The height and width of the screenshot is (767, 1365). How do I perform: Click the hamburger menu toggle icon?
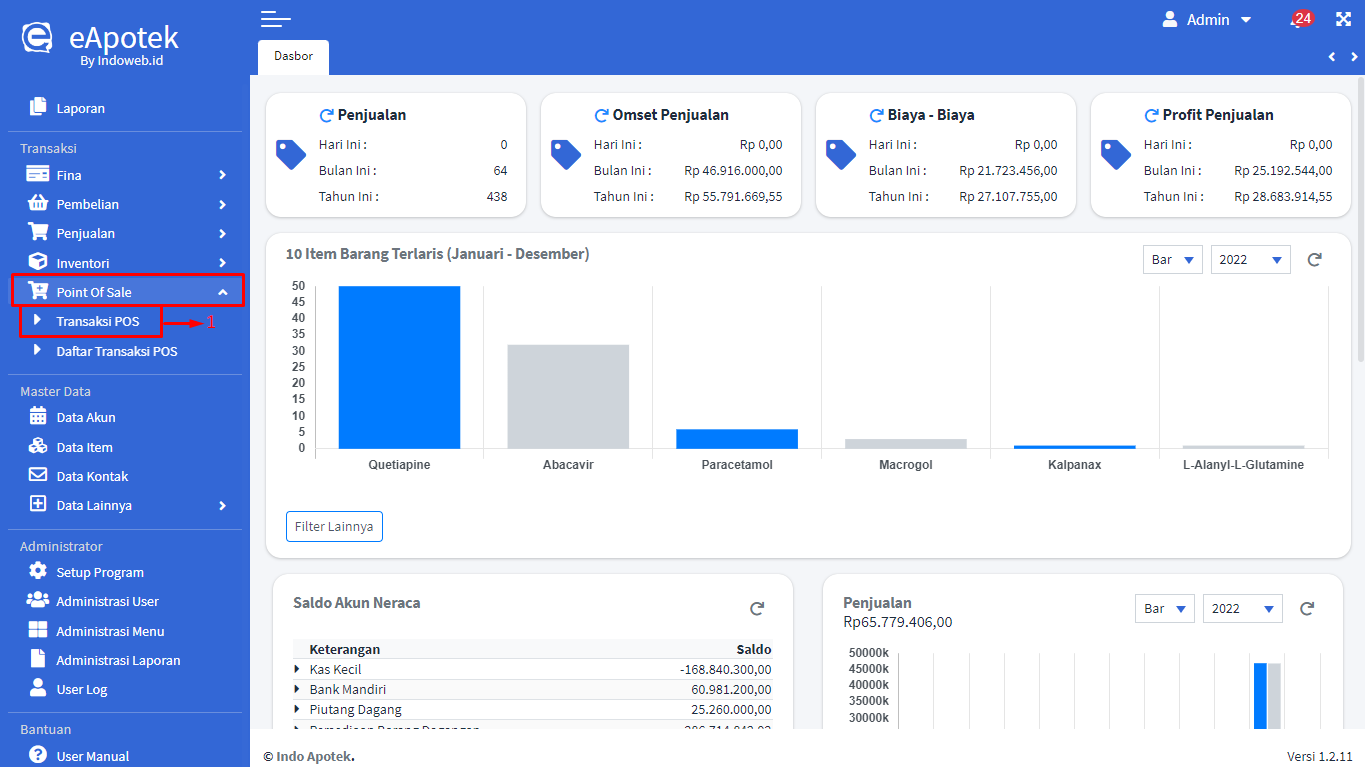coord(275,19)
